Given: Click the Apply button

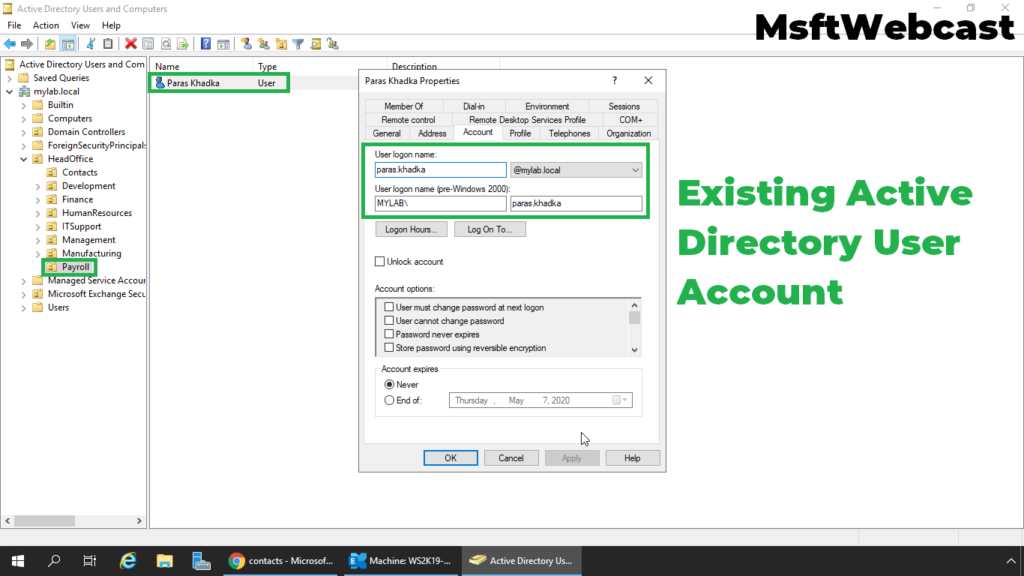Looking at the screenshot, I should tap(571, 458).
